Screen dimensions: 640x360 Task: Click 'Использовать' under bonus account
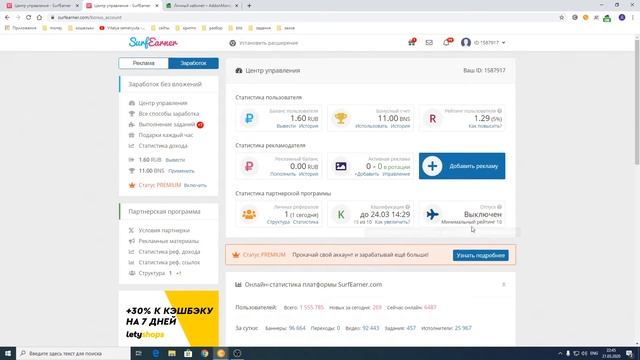(371, 126)
